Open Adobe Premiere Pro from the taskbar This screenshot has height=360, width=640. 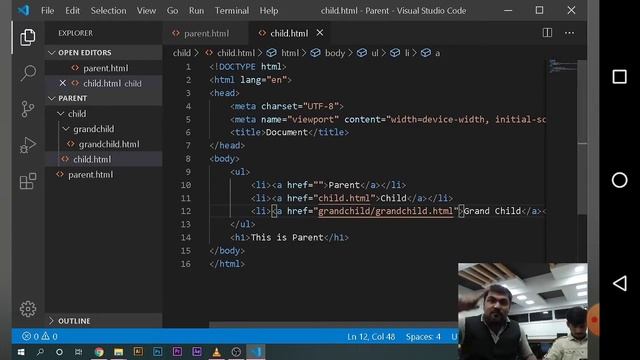pyautogui.click(x=177, y=351)
